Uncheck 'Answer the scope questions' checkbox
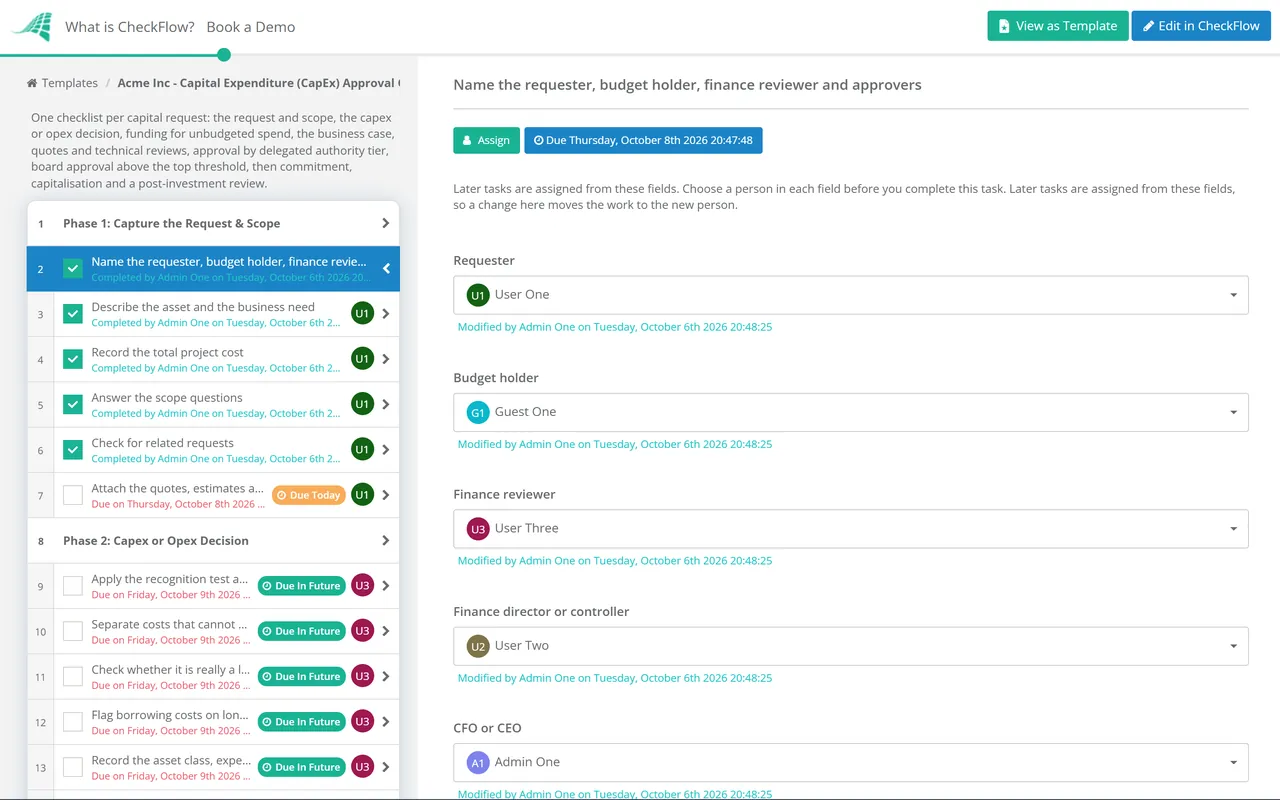 tap(73, 405)
